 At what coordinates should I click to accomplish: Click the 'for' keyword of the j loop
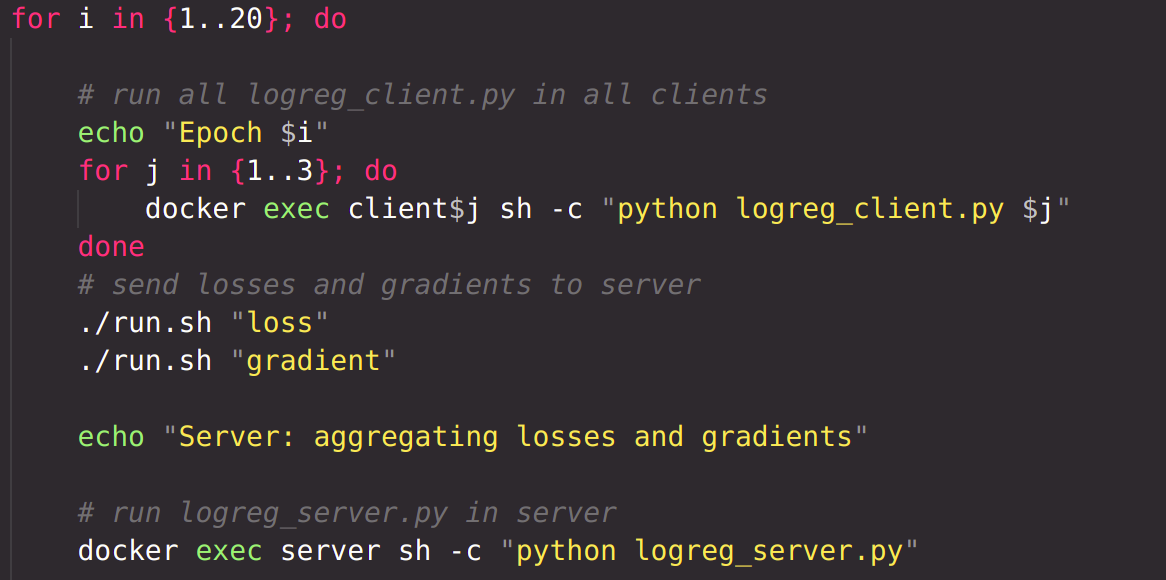coord(103,172)
